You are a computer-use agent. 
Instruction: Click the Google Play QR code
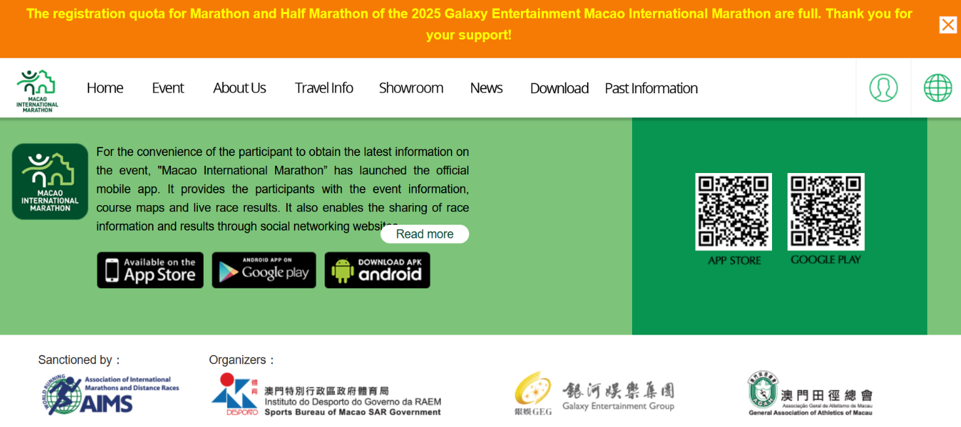tap(825, 211)
